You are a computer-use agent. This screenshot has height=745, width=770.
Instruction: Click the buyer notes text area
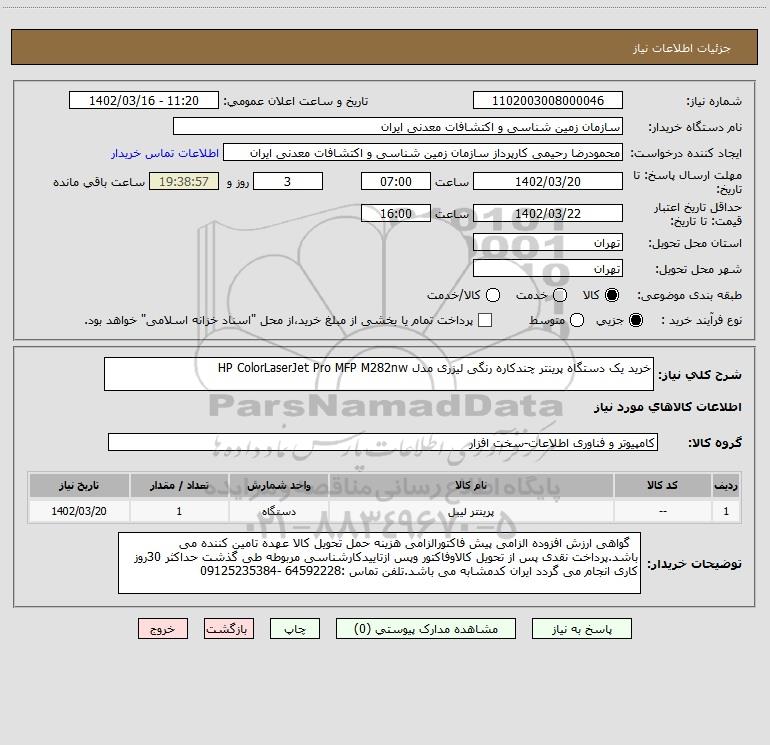coord(380,563)
